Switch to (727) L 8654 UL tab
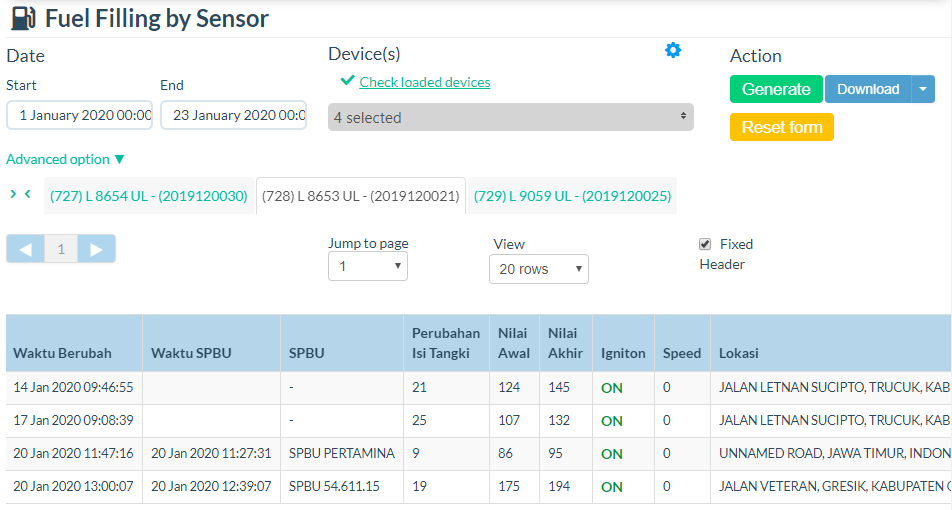The height and width of the screenshot is (510, 952). tap(148, 196)
